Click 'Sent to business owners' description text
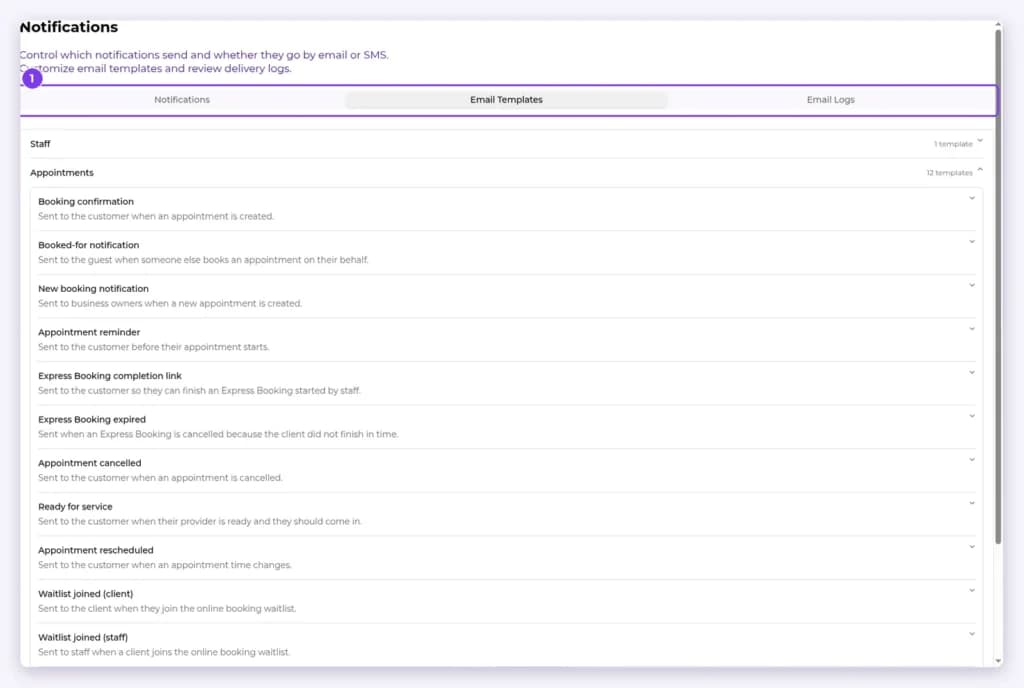This screenshot has width=1024, height=688. [170, 304]
